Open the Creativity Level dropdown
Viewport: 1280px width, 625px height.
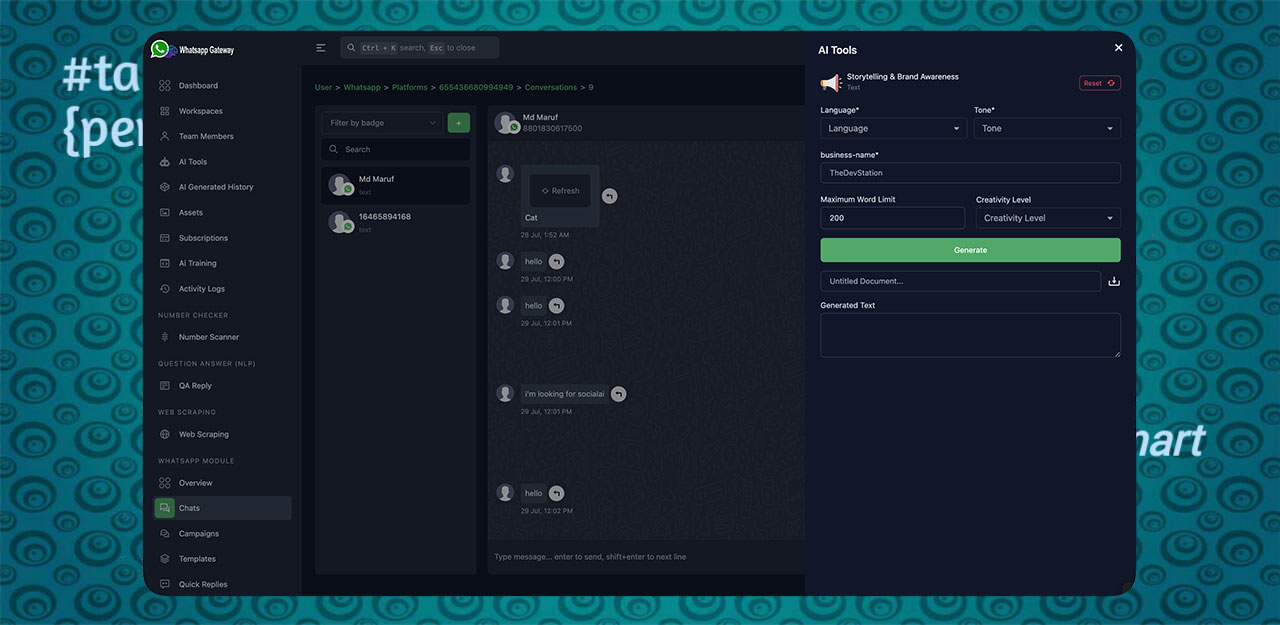pyautogui.click(x=1047, y=218)
